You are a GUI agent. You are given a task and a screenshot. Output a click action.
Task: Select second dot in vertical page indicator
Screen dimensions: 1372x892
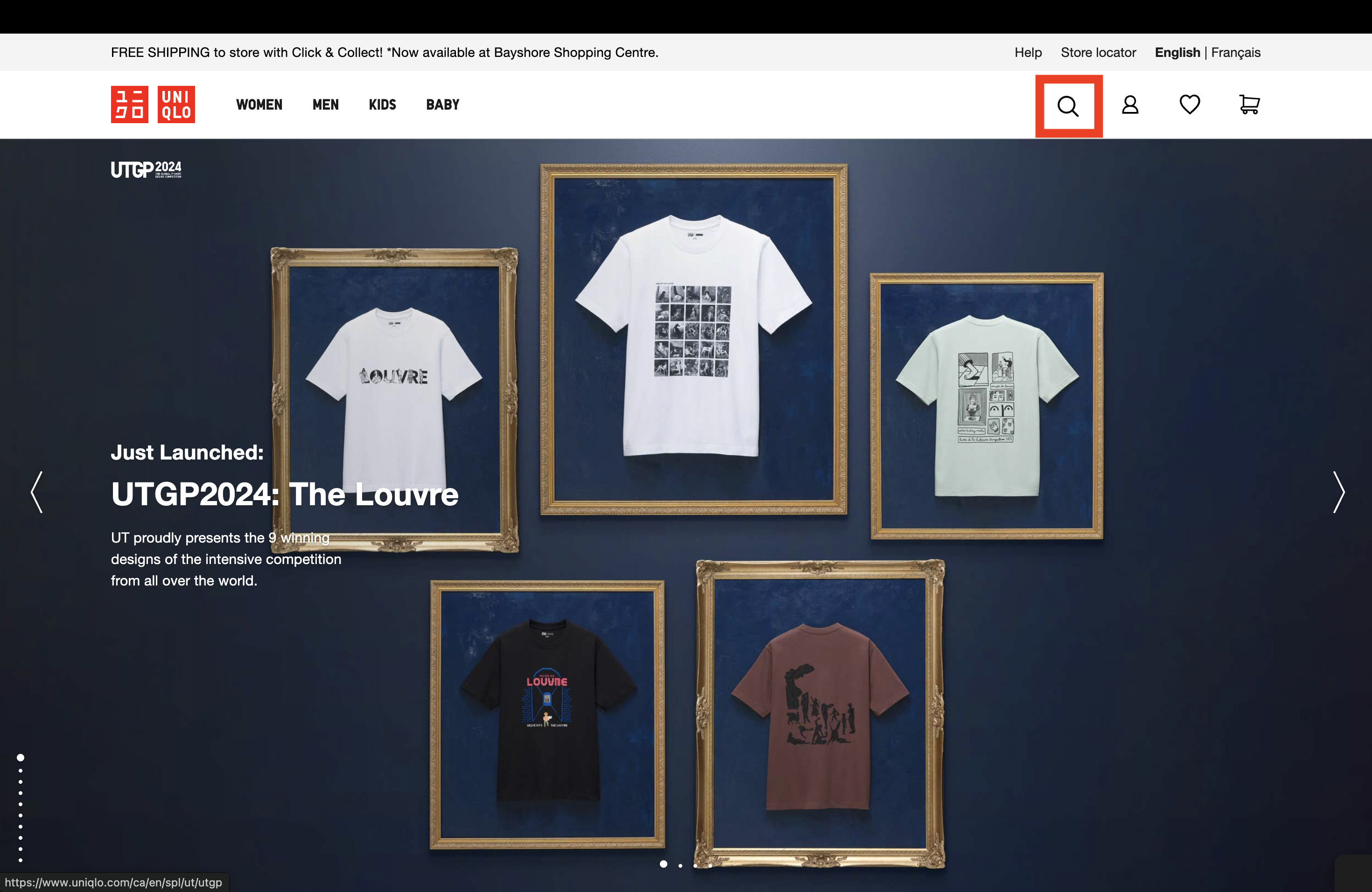coord(21,771)
